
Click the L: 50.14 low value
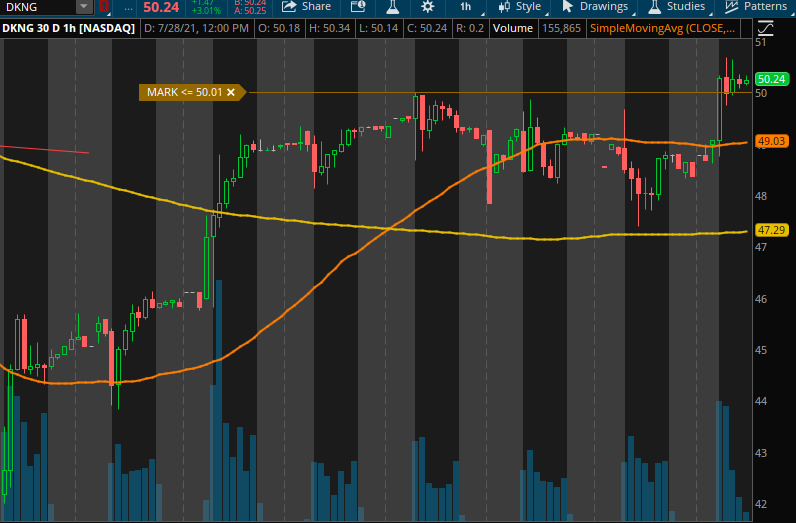378,28
